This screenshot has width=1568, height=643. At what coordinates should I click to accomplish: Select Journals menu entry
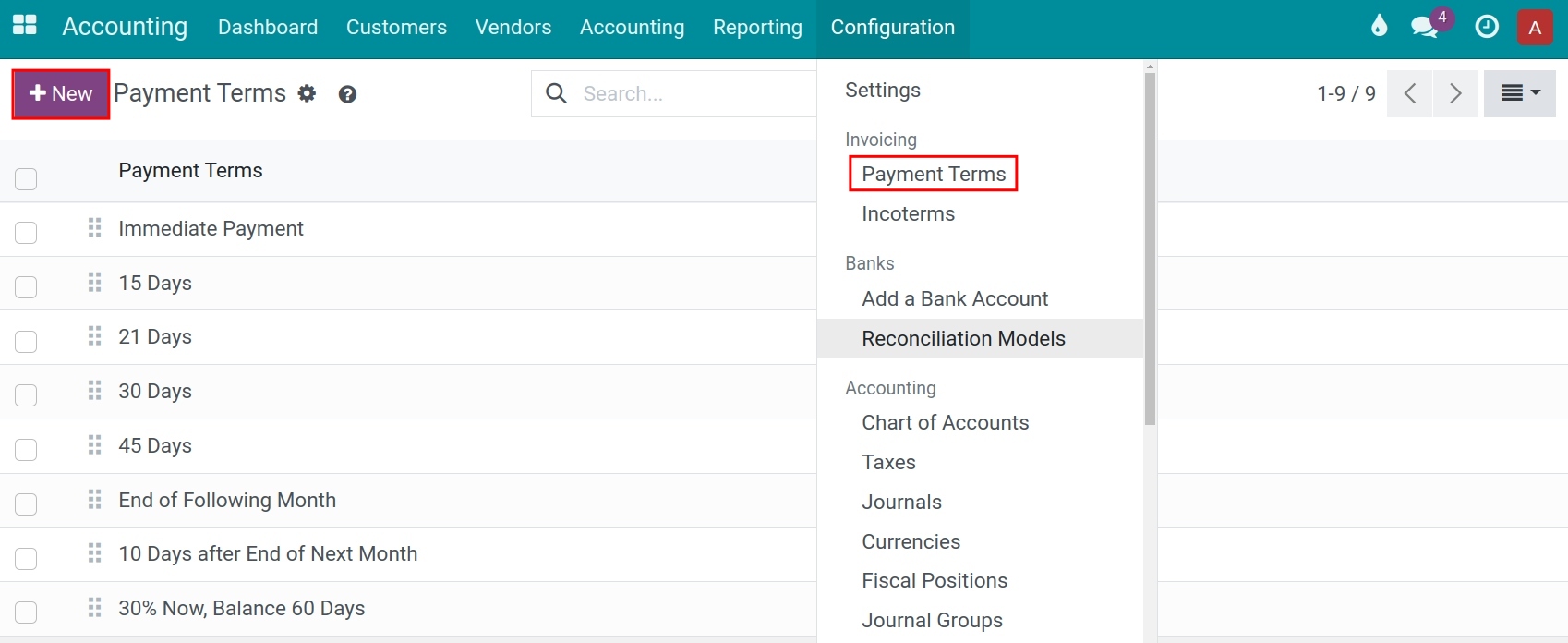point(901,502)
